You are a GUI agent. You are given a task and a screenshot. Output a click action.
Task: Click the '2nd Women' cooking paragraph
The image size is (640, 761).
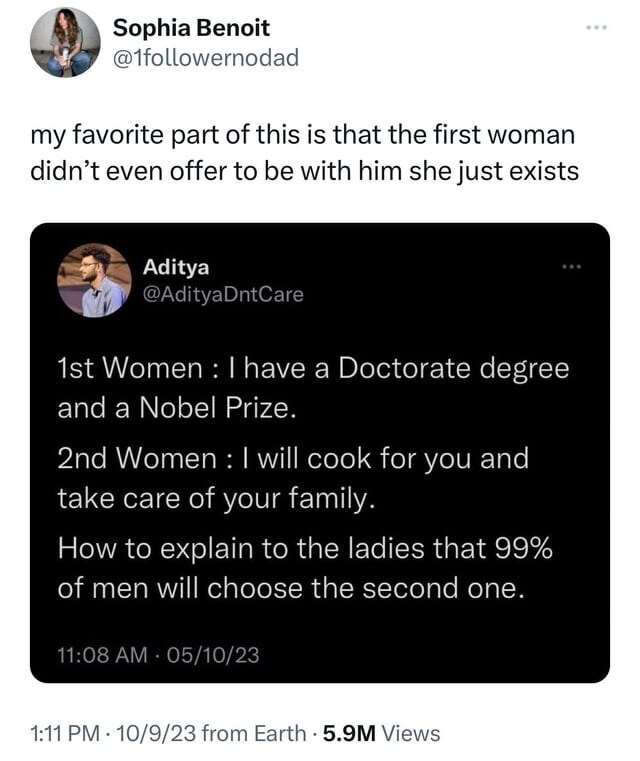(x=293, y=479)
